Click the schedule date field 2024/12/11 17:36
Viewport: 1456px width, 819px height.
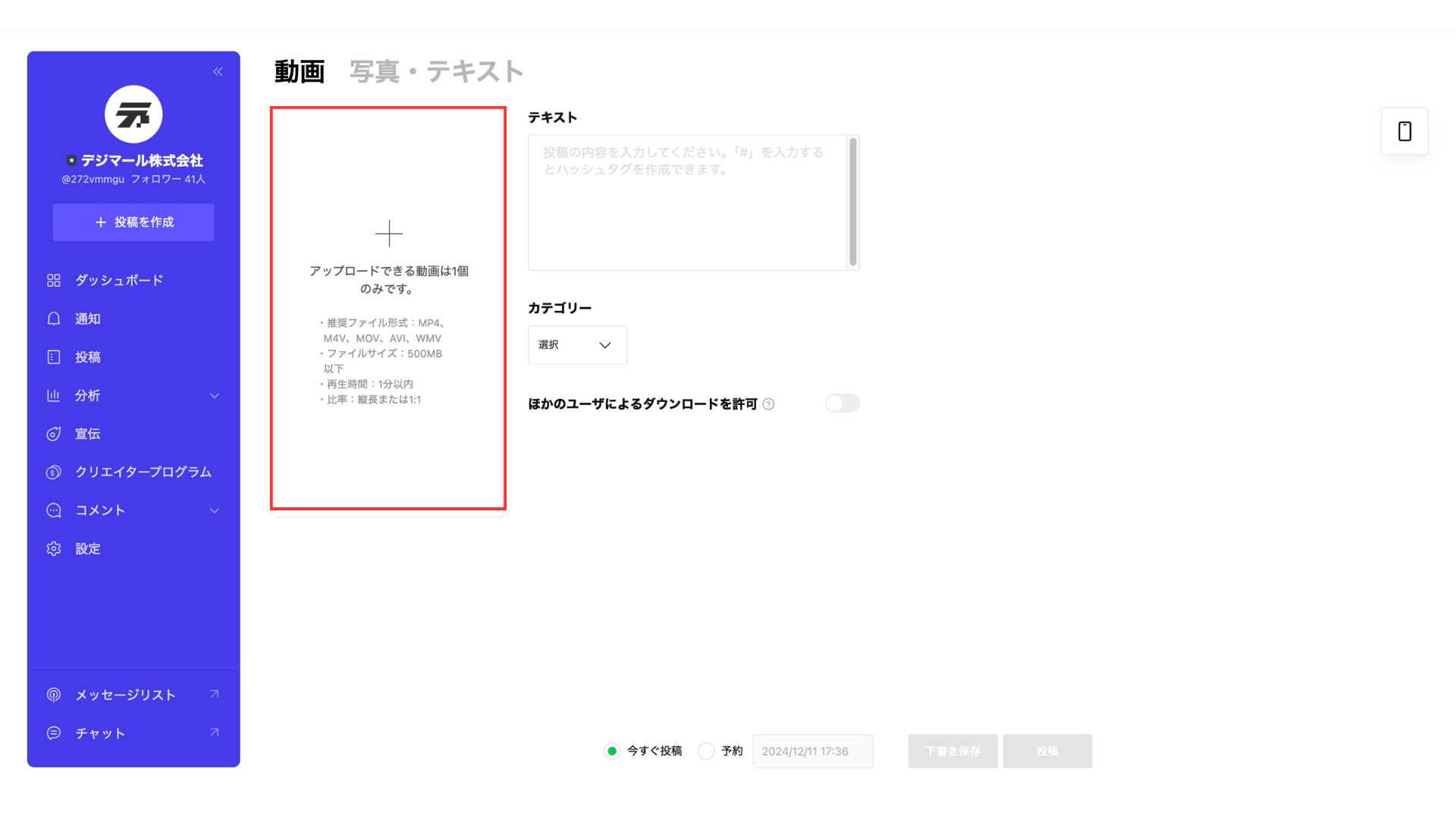pyautogui.click(x=813, y=751)
